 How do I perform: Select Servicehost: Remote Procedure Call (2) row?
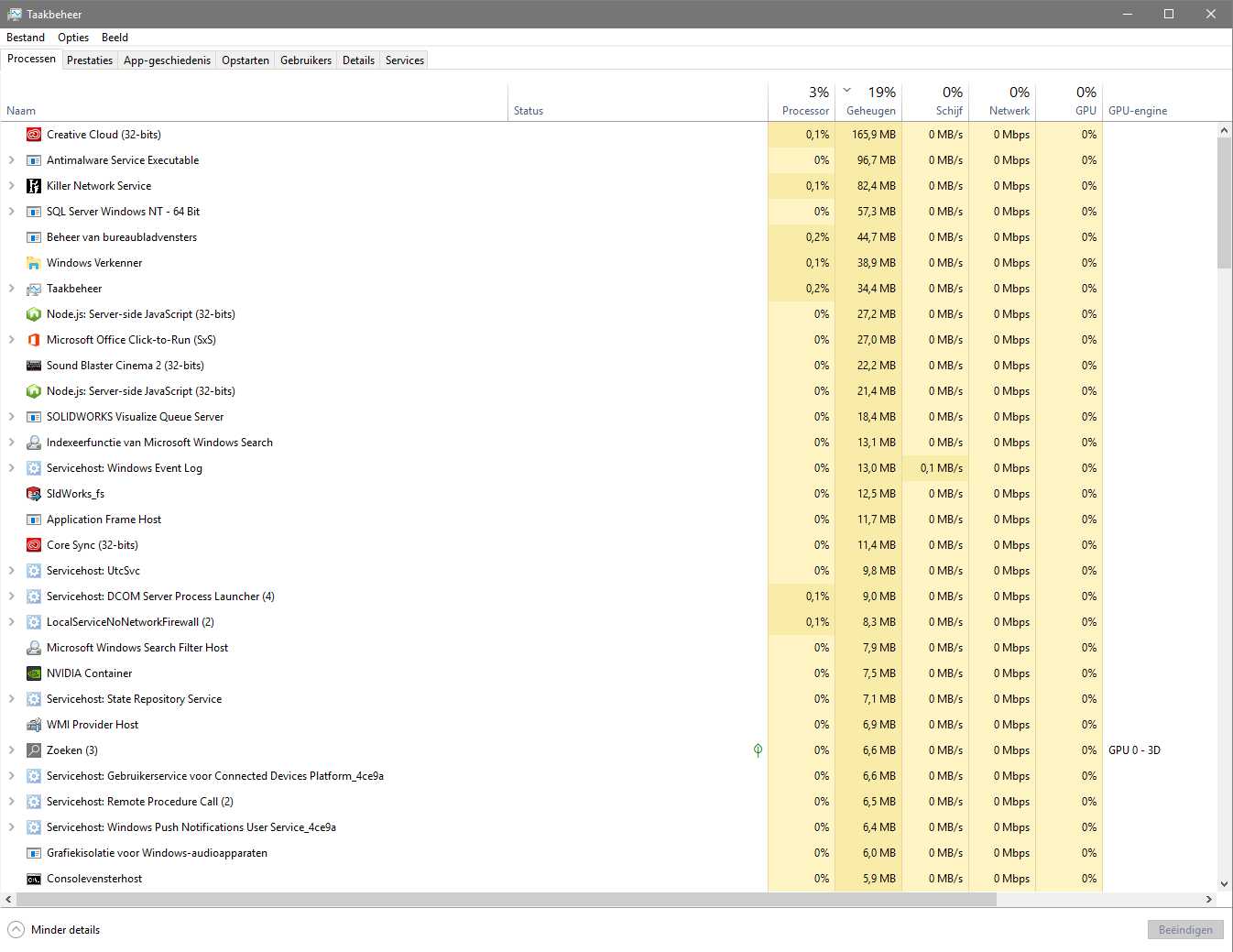[x=608, y=802]
